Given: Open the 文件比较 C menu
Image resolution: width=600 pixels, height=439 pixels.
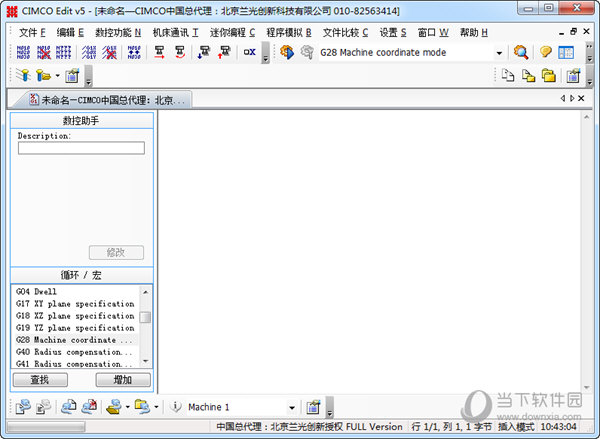Looking at the screenshot, I should [x=345, y=33].
